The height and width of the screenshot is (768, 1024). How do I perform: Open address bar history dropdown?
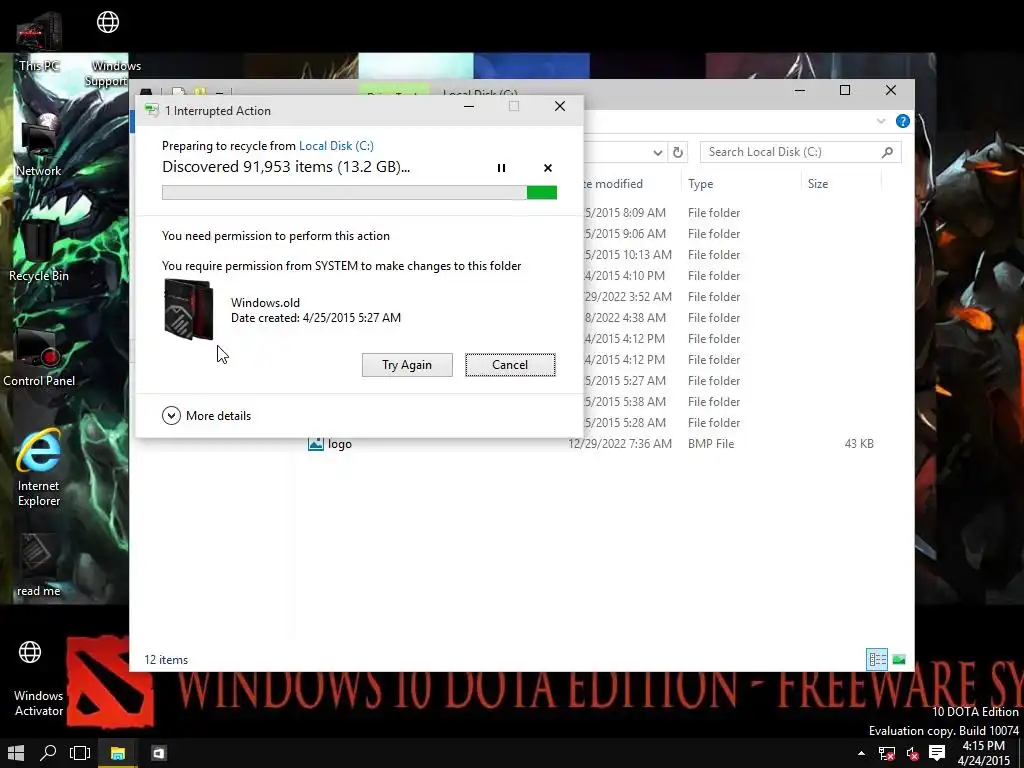(658, 152)
